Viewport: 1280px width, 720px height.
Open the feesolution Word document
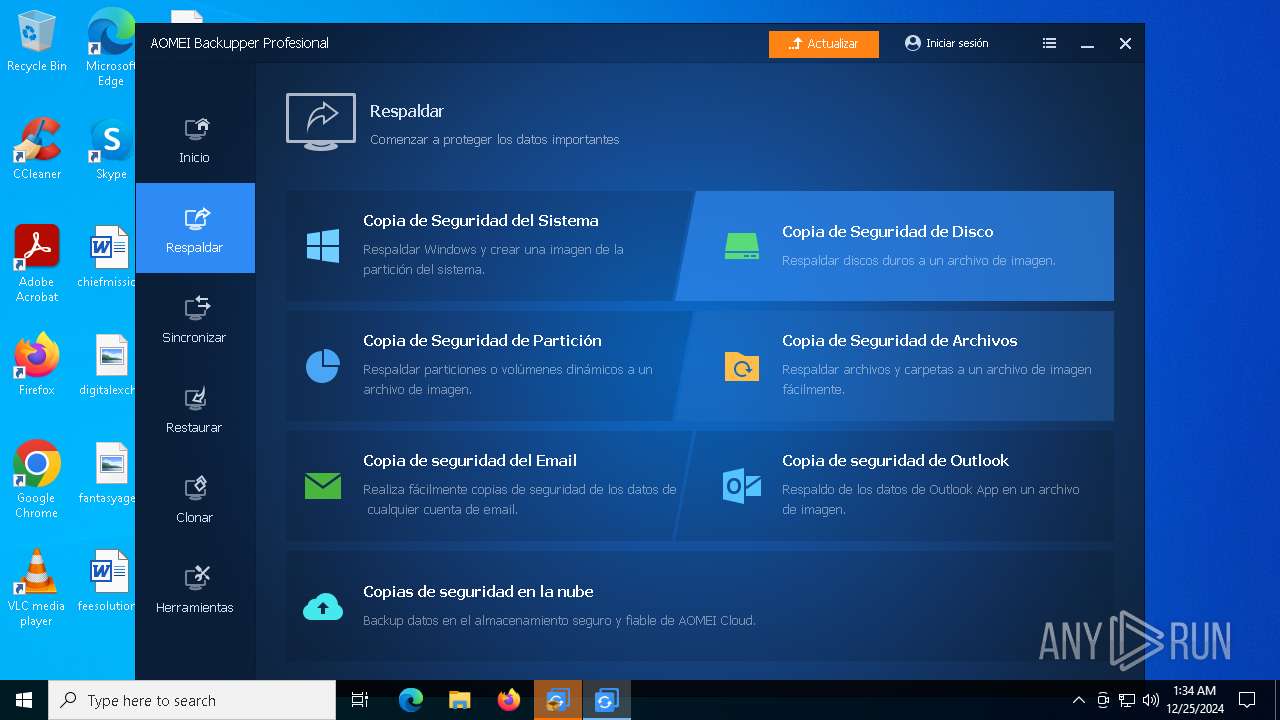coord(108,581)
